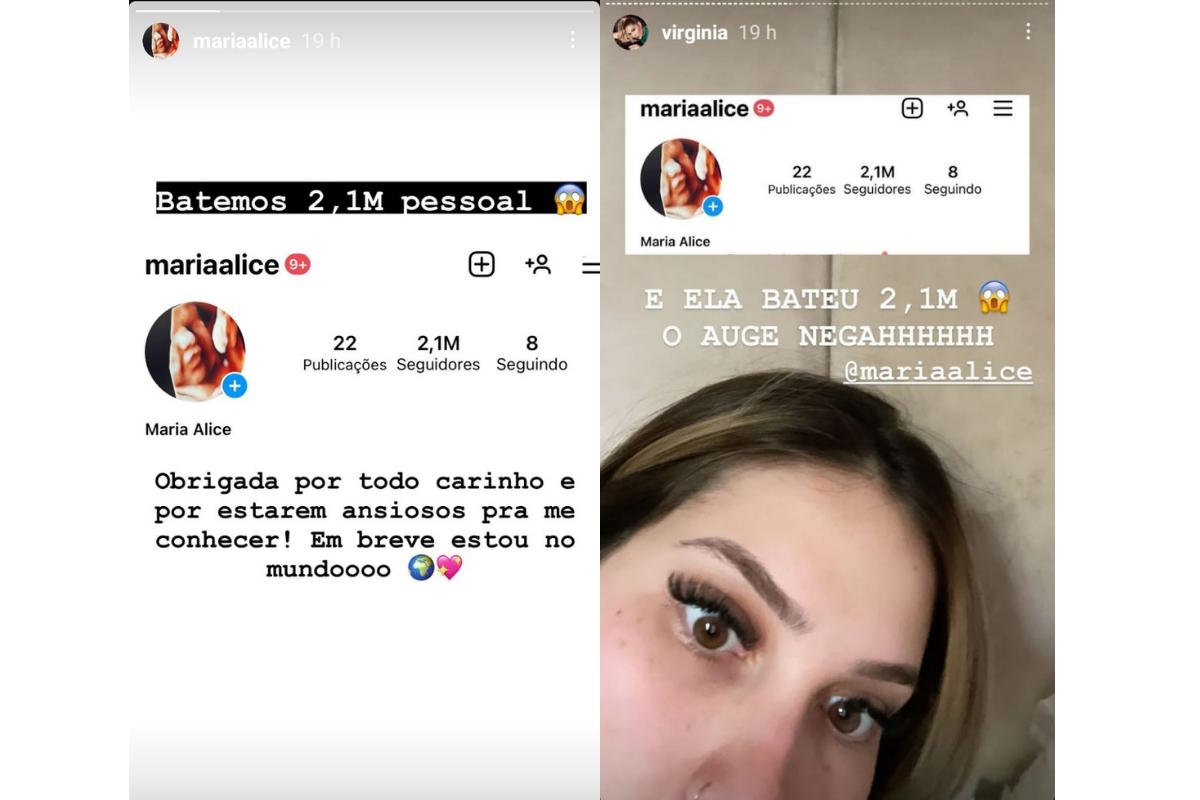Follow the @mariaalice mention link
Image resolution: width=1200 pixels, height=800 pixels.
coord(938,371)
